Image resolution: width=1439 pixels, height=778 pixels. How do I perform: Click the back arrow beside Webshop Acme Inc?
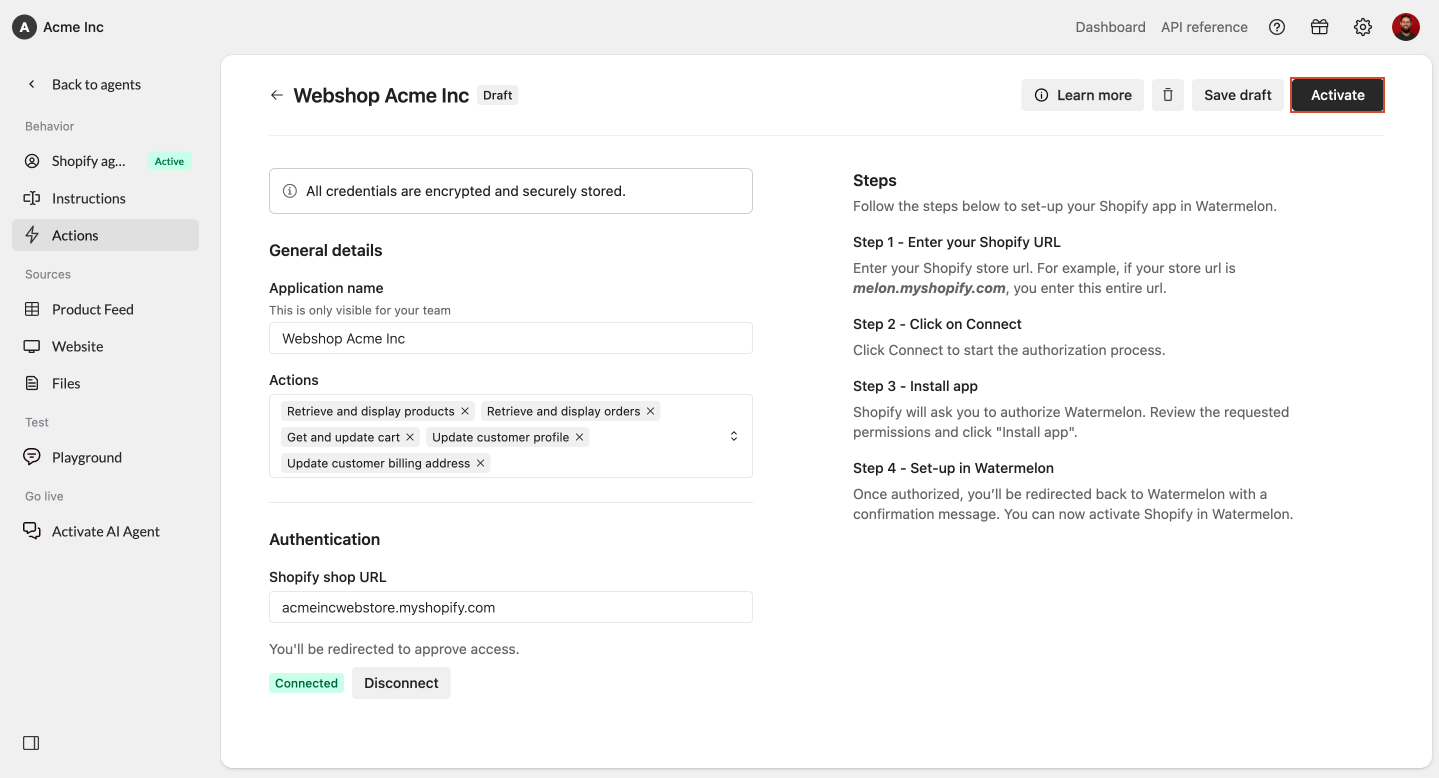[x=277, y=95]
